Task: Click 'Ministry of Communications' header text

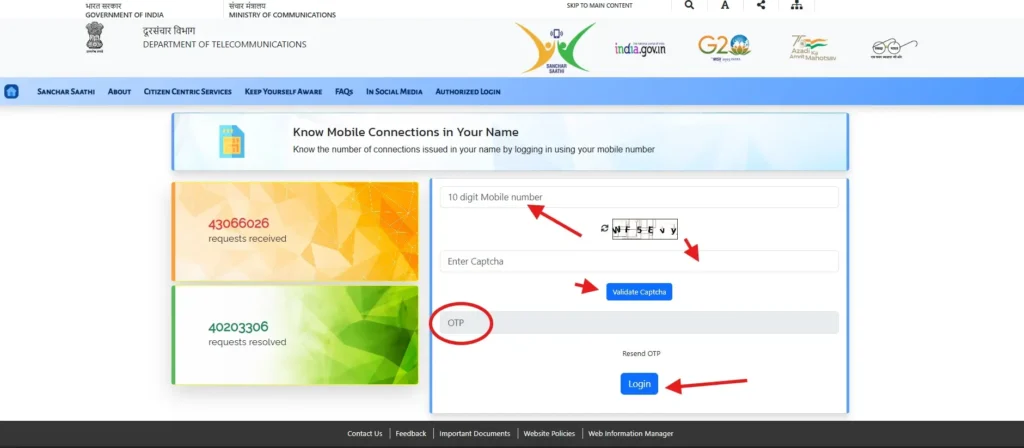Action: tap(283, 14)
